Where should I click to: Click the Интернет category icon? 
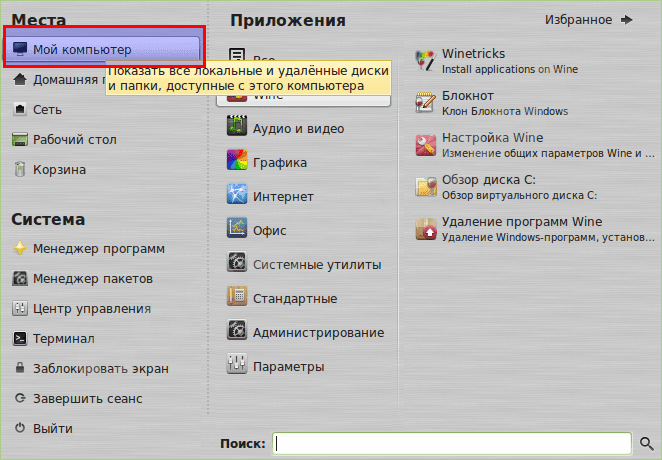coord(237,194)
